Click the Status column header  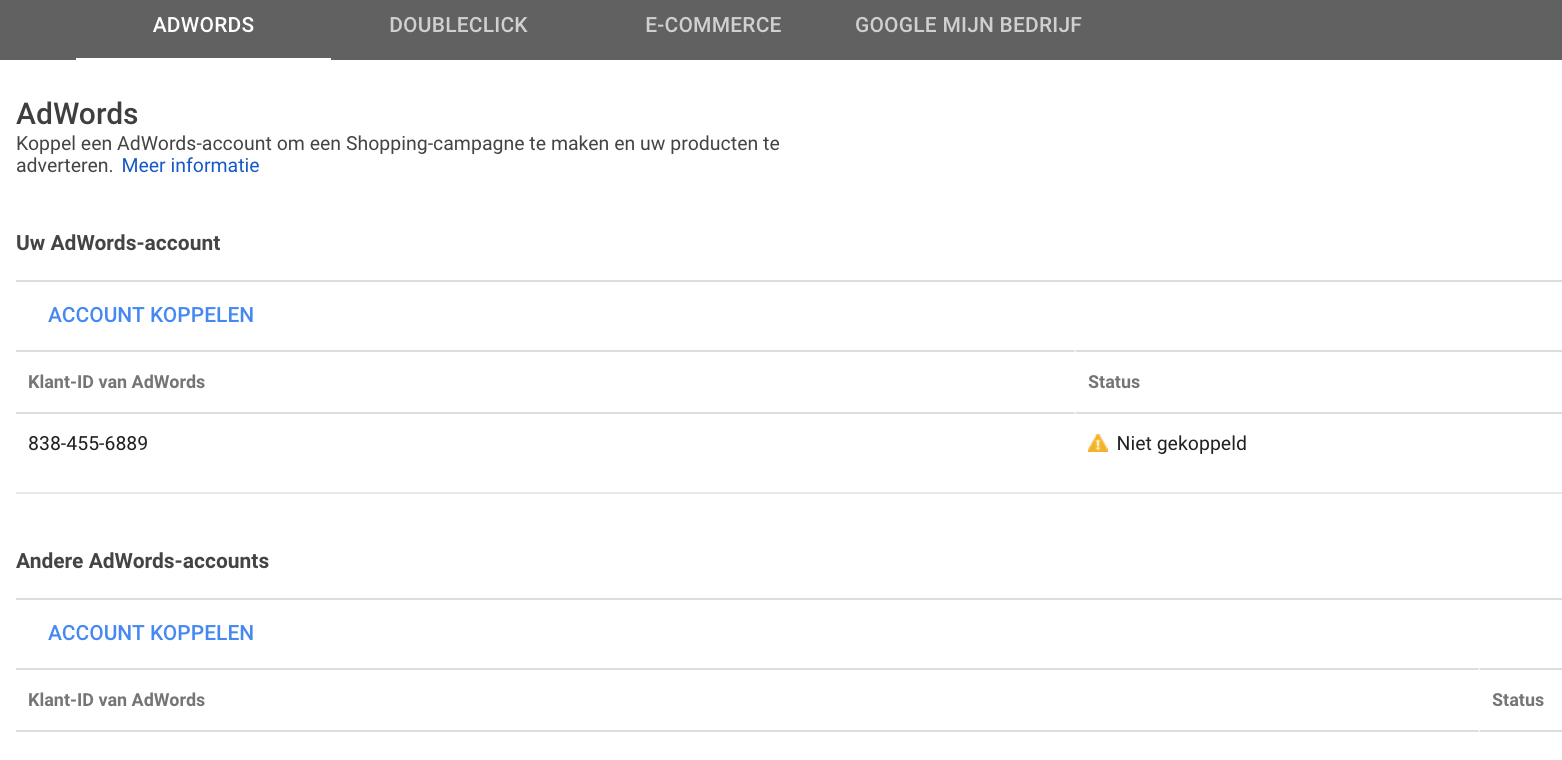point(1113,381)
